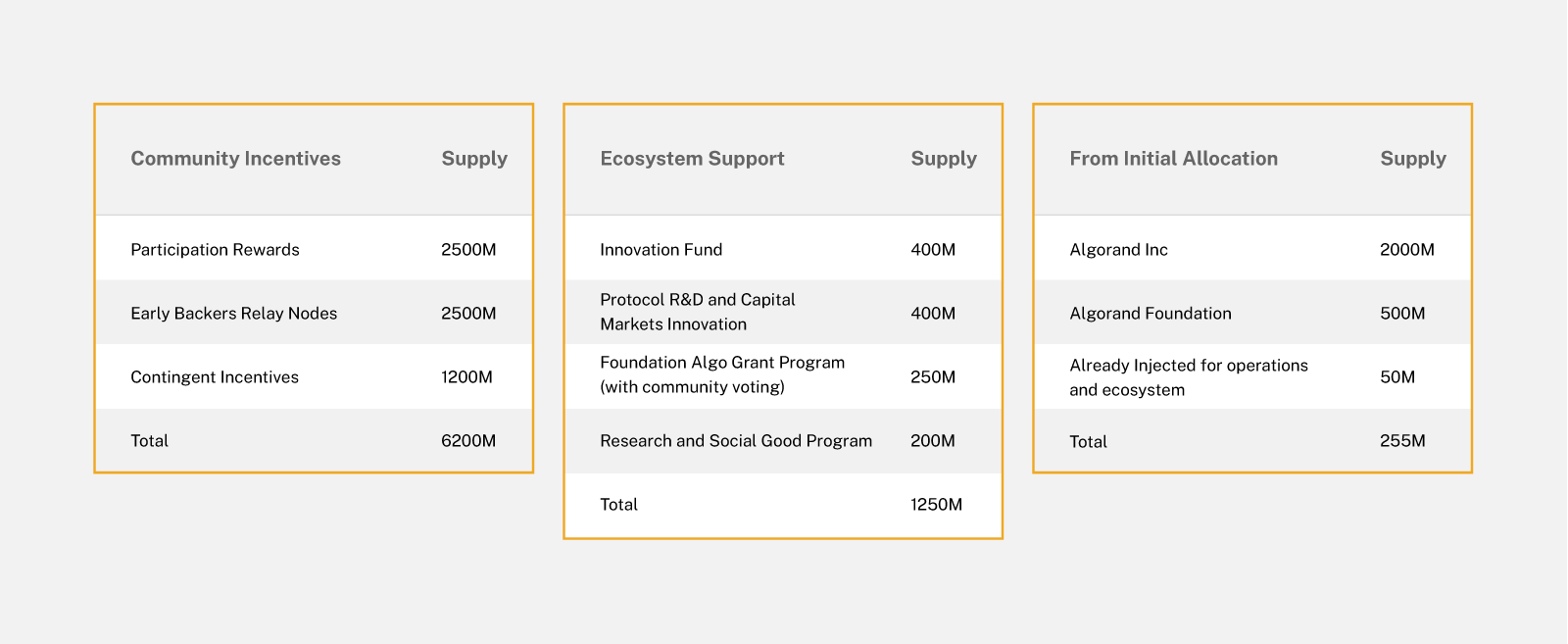Select the Contingent Incentives row label

[215, 377]
